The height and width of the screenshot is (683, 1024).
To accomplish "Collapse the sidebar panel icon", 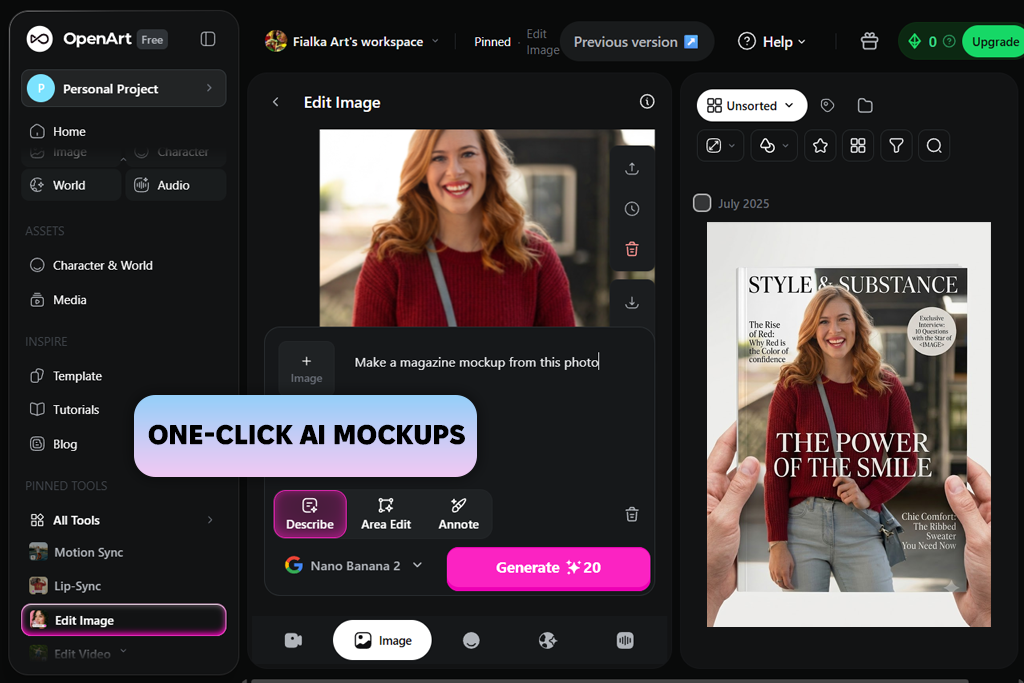I will point(208,39).
